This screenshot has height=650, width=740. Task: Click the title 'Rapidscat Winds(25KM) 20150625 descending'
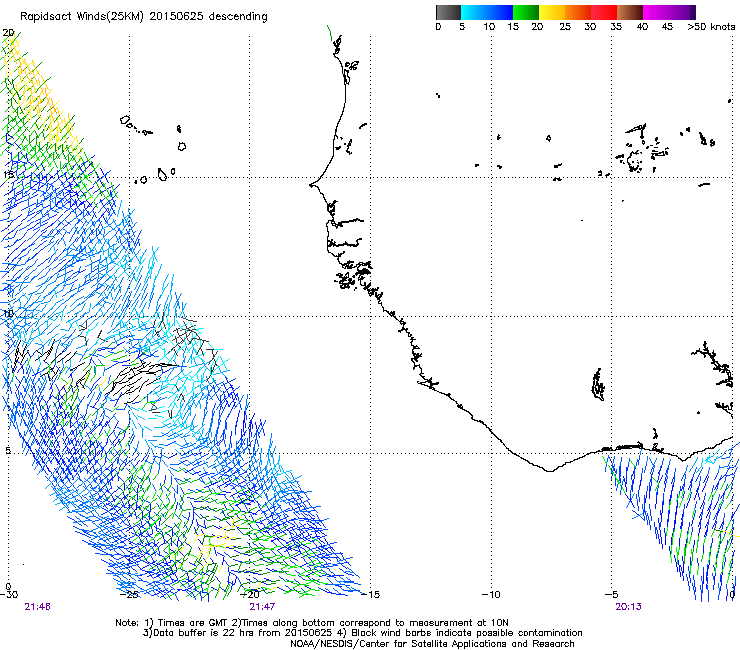(x=143, y=17)
